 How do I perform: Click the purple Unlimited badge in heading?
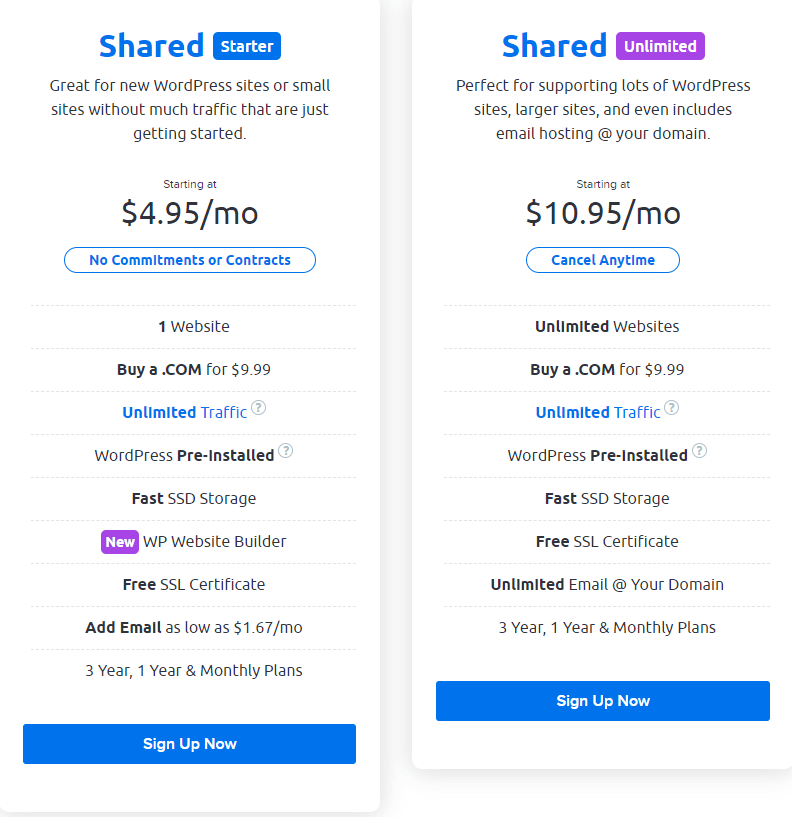tap(660, 46)
